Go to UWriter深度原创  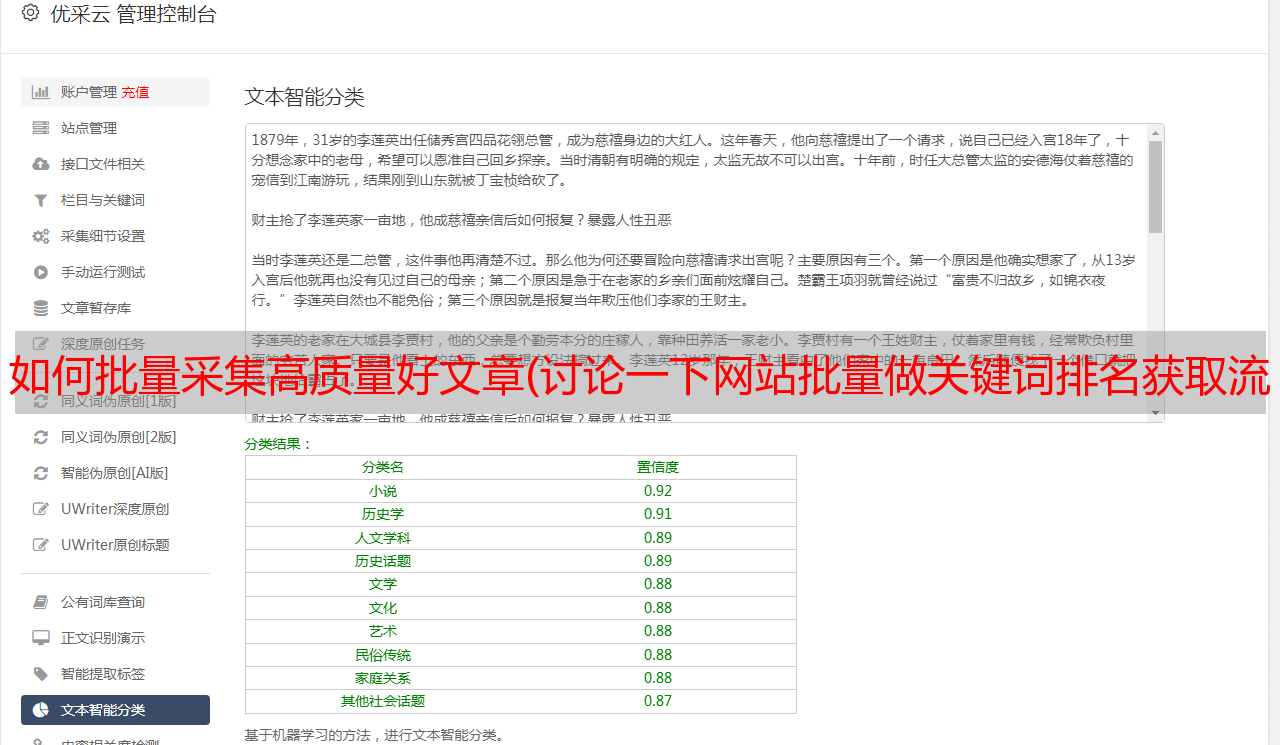click(x=115, y=509)
